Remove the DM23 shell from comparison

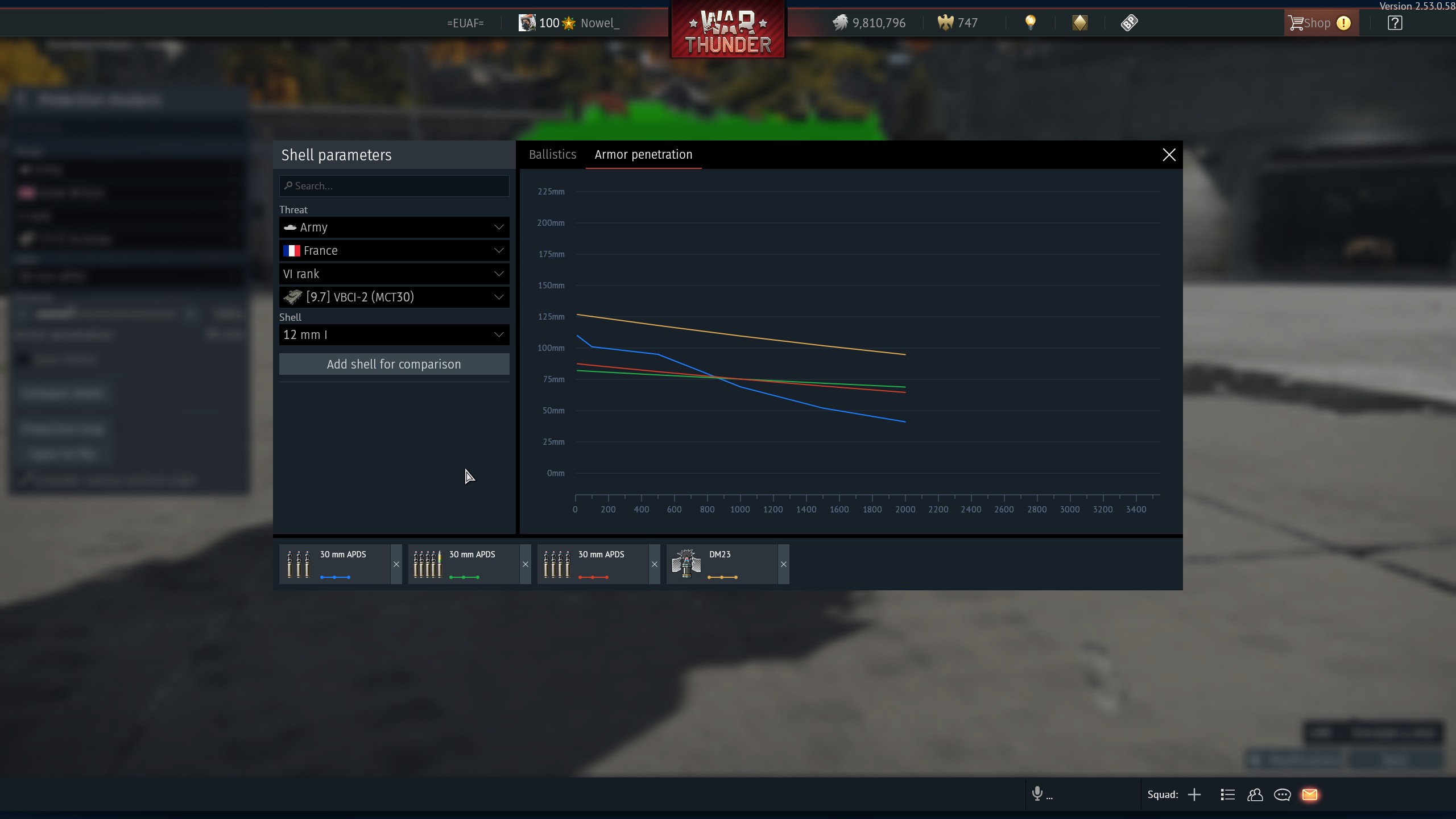784,564
